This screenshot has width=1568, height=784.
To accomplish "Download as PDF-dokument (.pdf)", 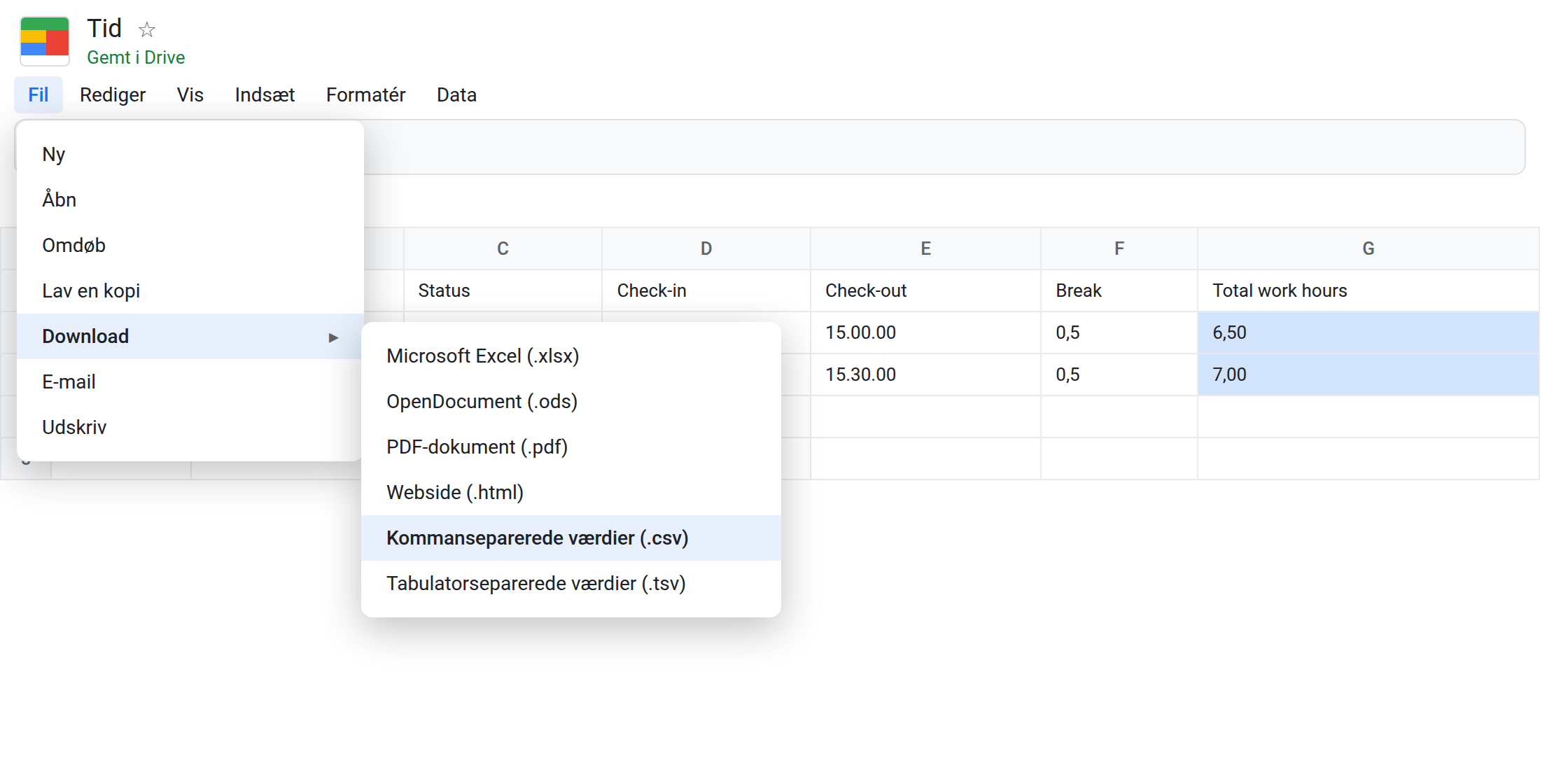I will pyautogui.click(x=570, y=447).
